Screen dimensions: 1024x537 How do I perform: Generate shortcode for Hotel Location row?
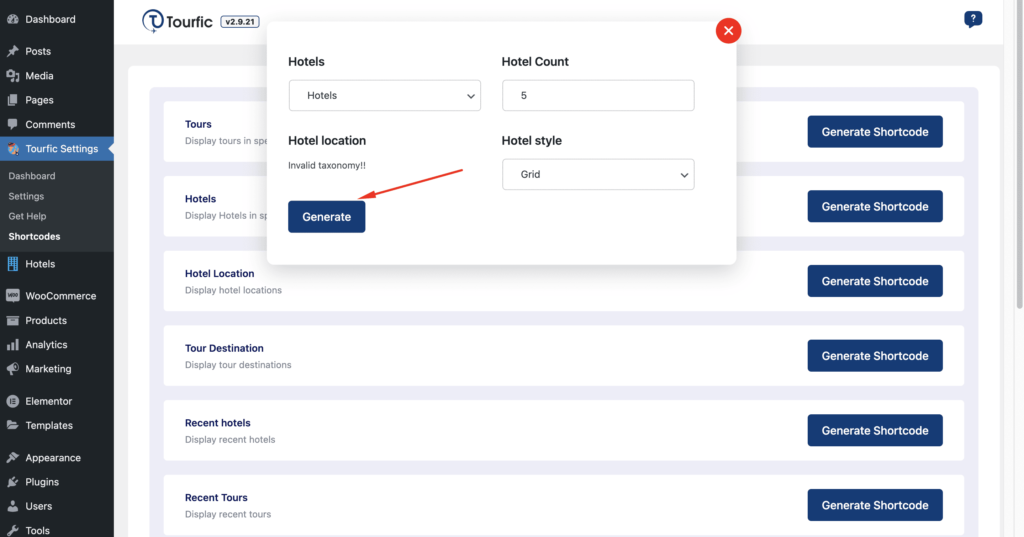click(874, 281)
